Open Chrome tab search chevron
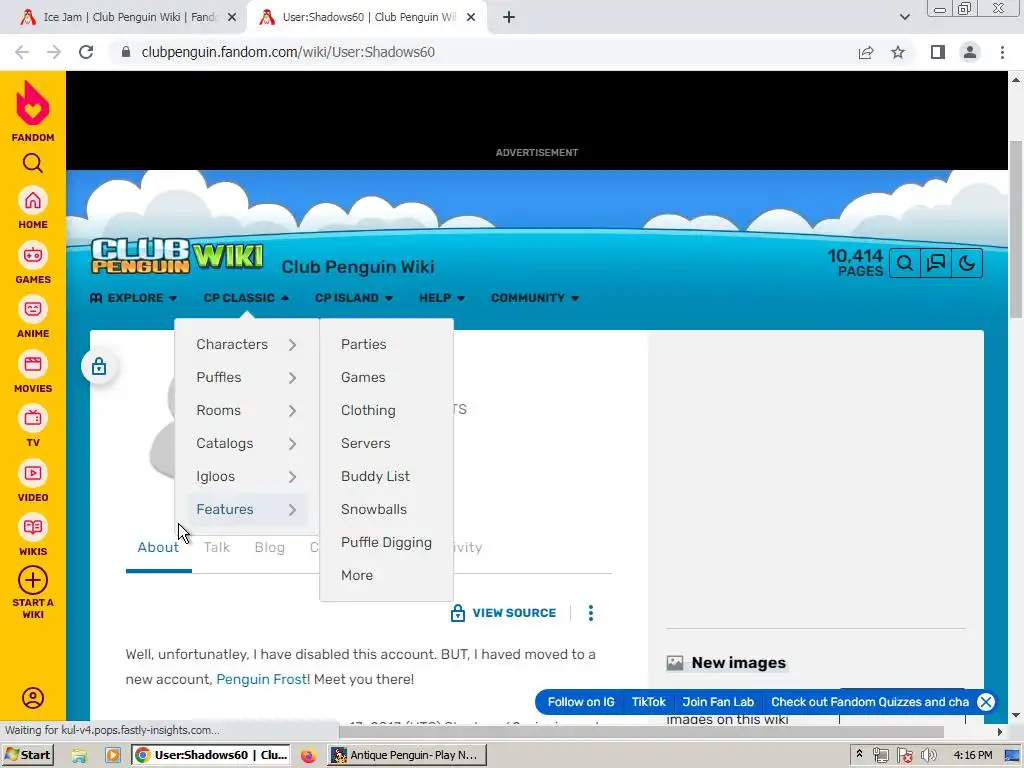Screen dimensions: 1024x768 [904, 17]
